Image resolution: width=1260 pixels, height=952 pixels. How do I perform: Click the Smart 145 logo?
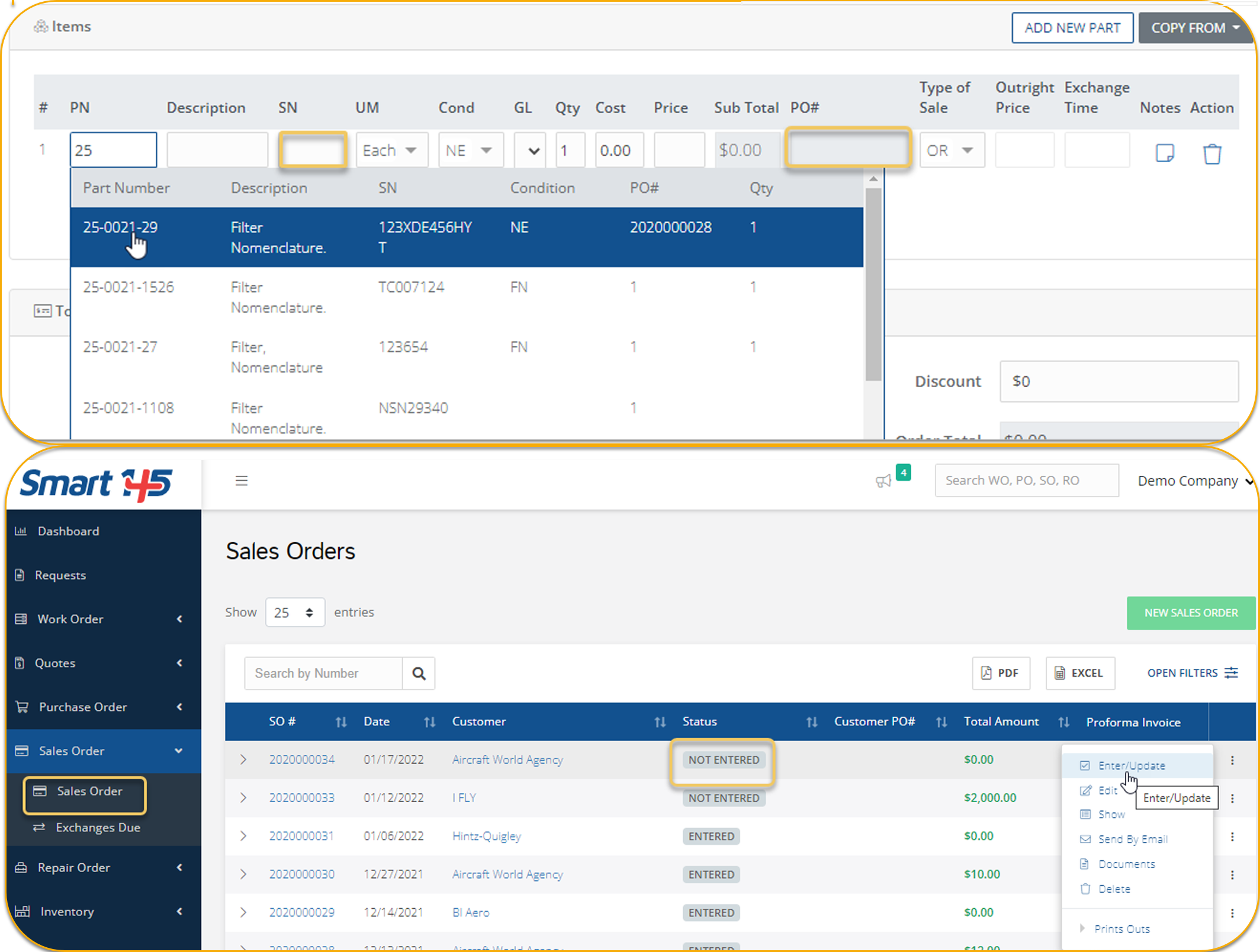coord(97,484)
